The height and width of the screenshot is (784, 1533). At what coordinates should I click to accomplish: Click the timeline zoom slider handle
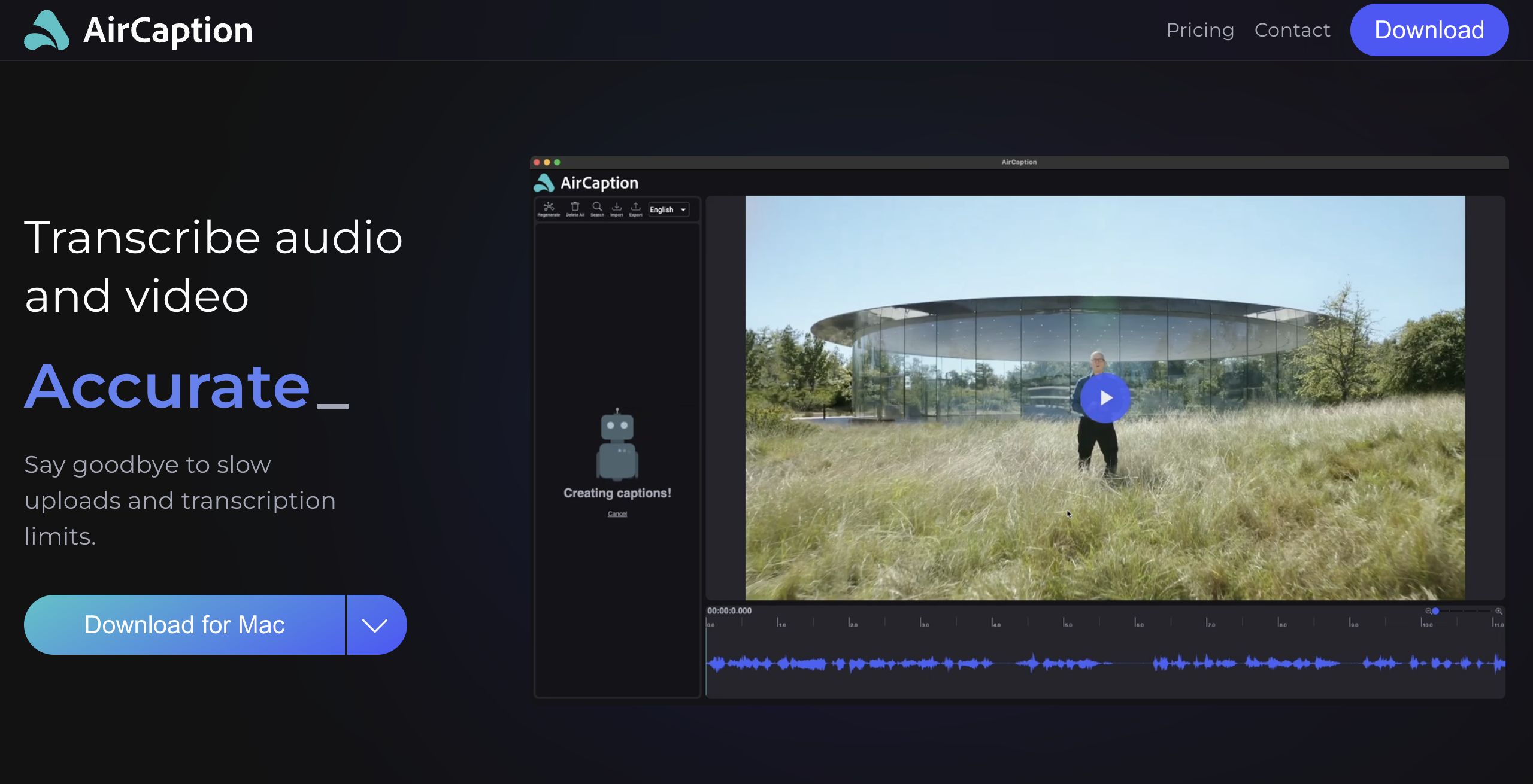pyautogui.click(x=1435, y=611)
